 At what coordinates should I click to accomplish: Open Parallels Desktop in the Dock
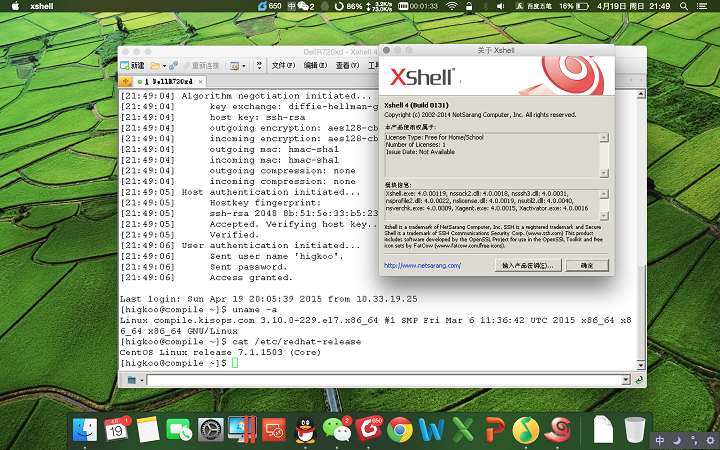(242, 430)
